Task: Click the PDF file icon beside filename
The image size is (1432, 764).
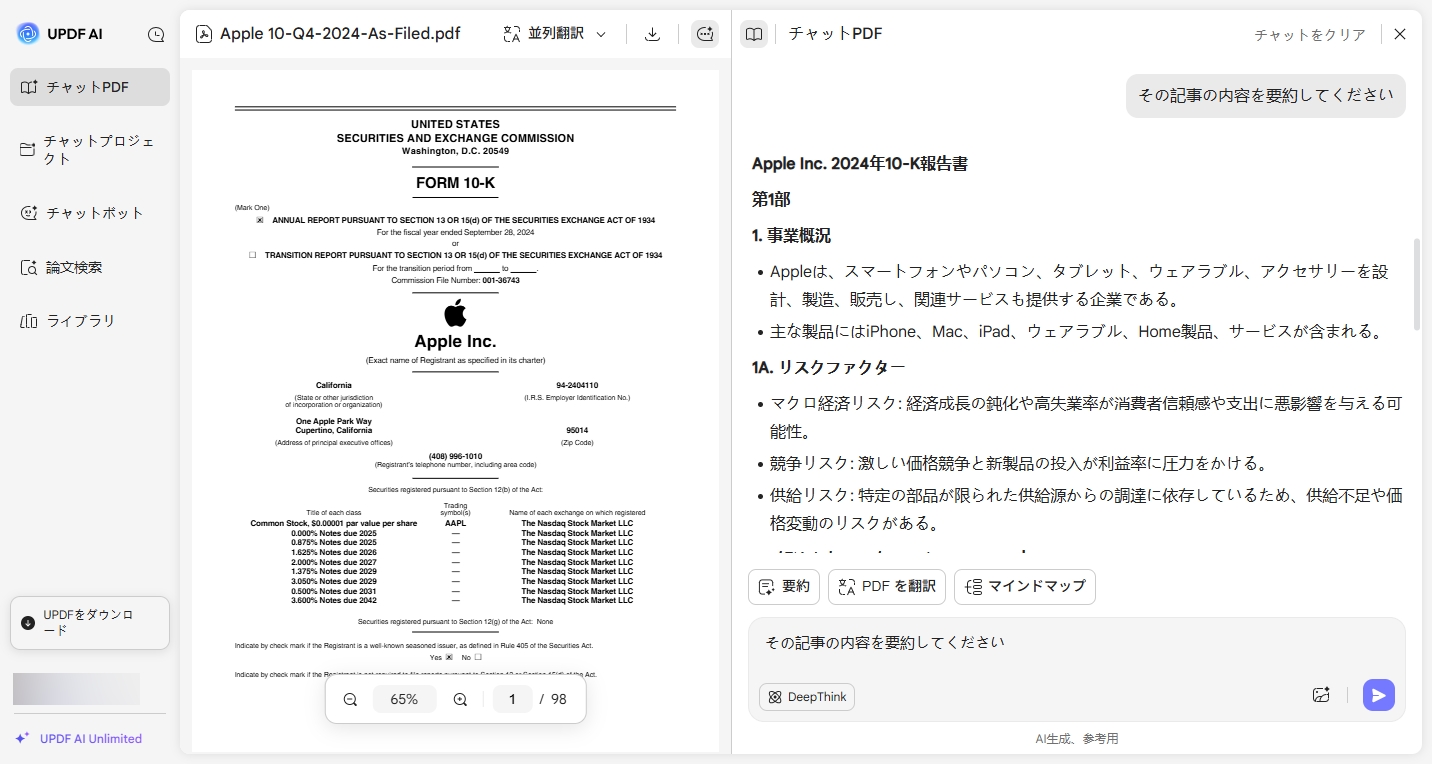Action: [x=203, y=34]
